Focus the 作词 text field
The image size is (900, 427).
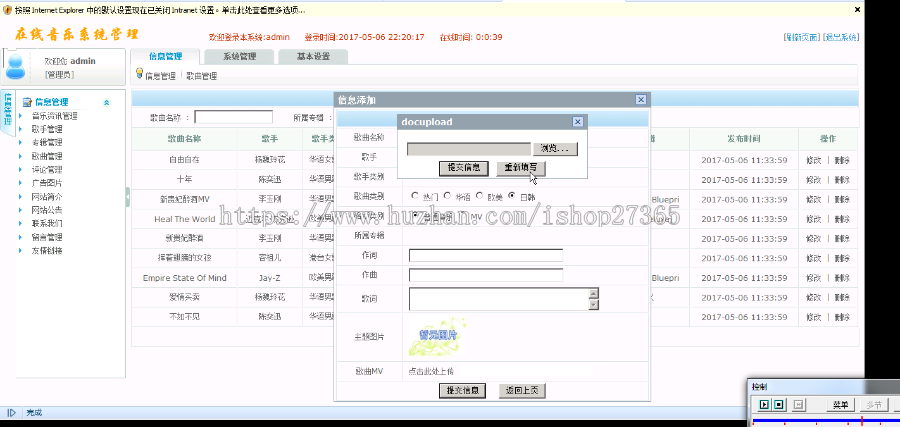pos(486,255)
